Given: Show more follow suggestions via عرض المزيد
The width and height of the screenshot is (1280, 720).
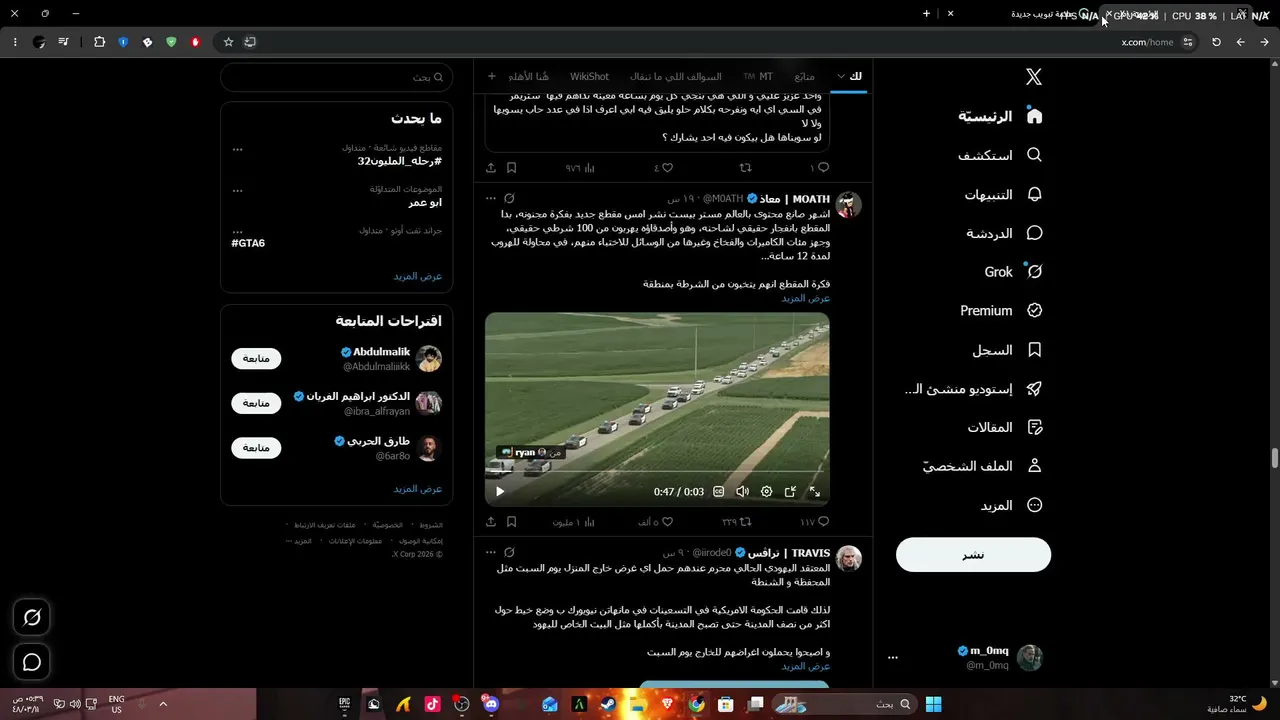Looking at the screenshot, I should [418, 489].
